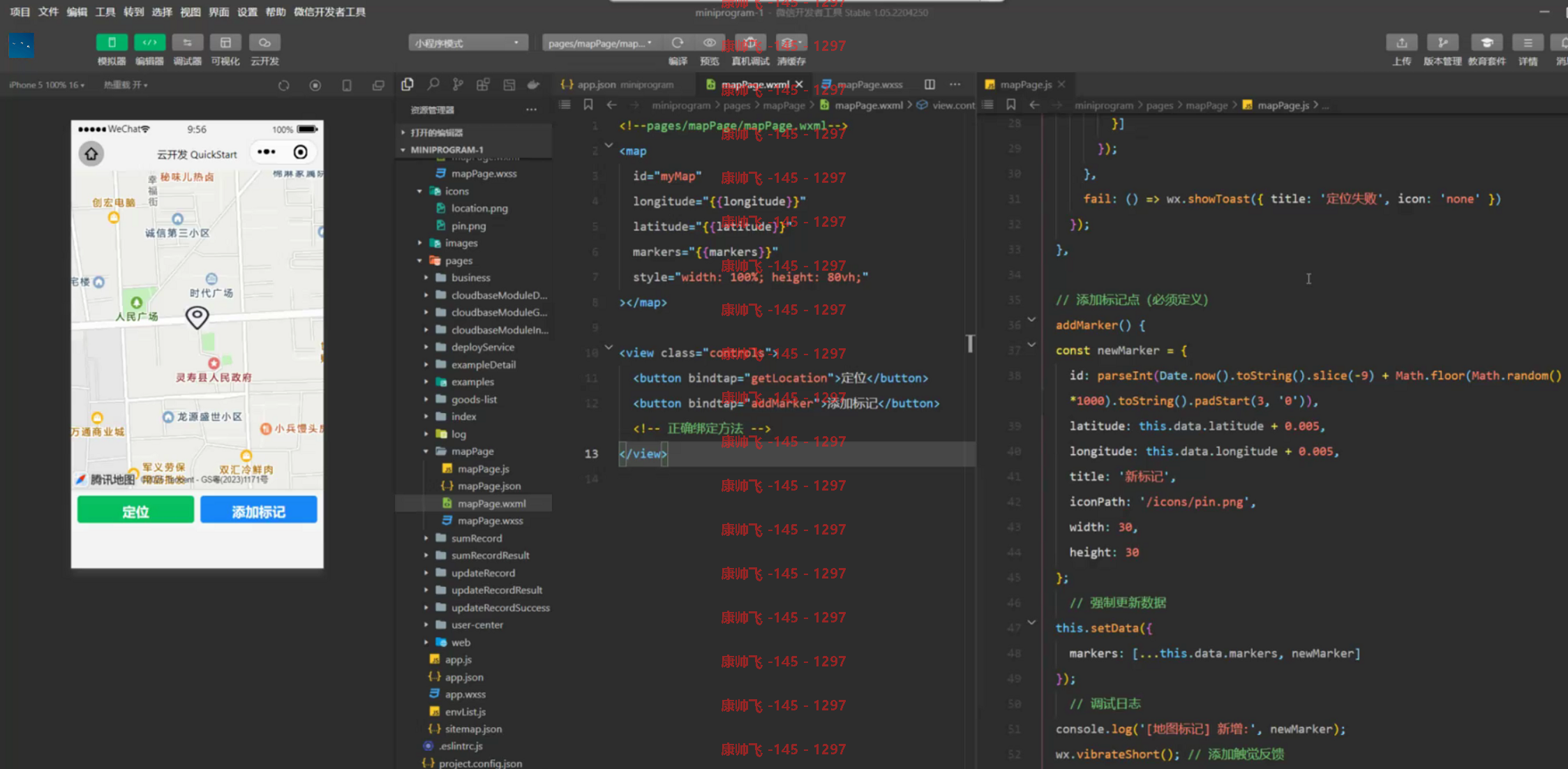Switch to the app.json editor tab
Viewport: 1568px width, 769px height.
[618, 84]
